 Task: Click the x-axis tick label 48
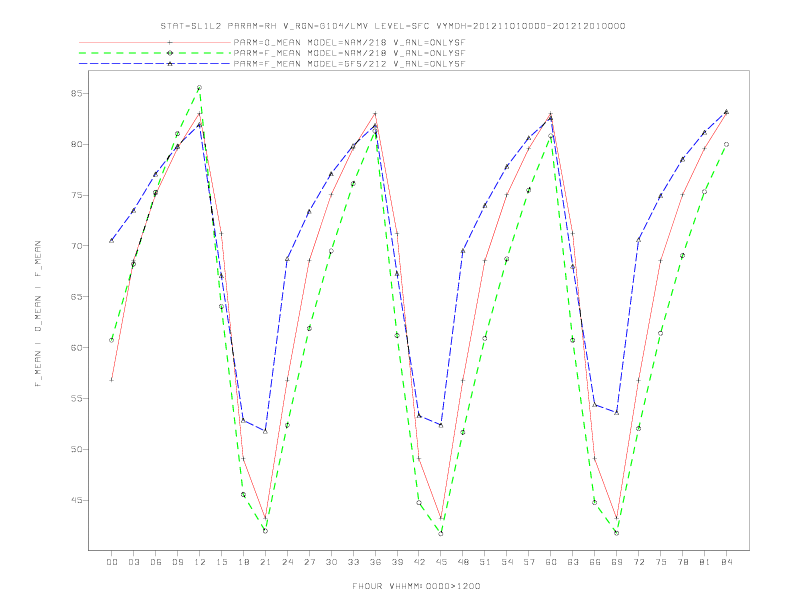coord(463,562)
